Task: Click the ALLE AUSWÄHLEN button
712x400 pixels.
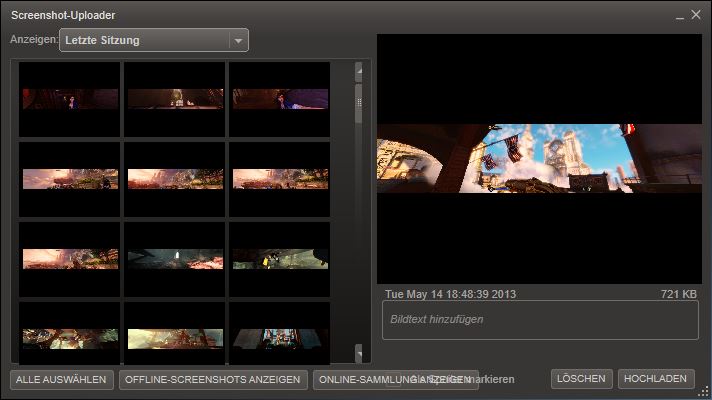Action: (x=61, y=380)
